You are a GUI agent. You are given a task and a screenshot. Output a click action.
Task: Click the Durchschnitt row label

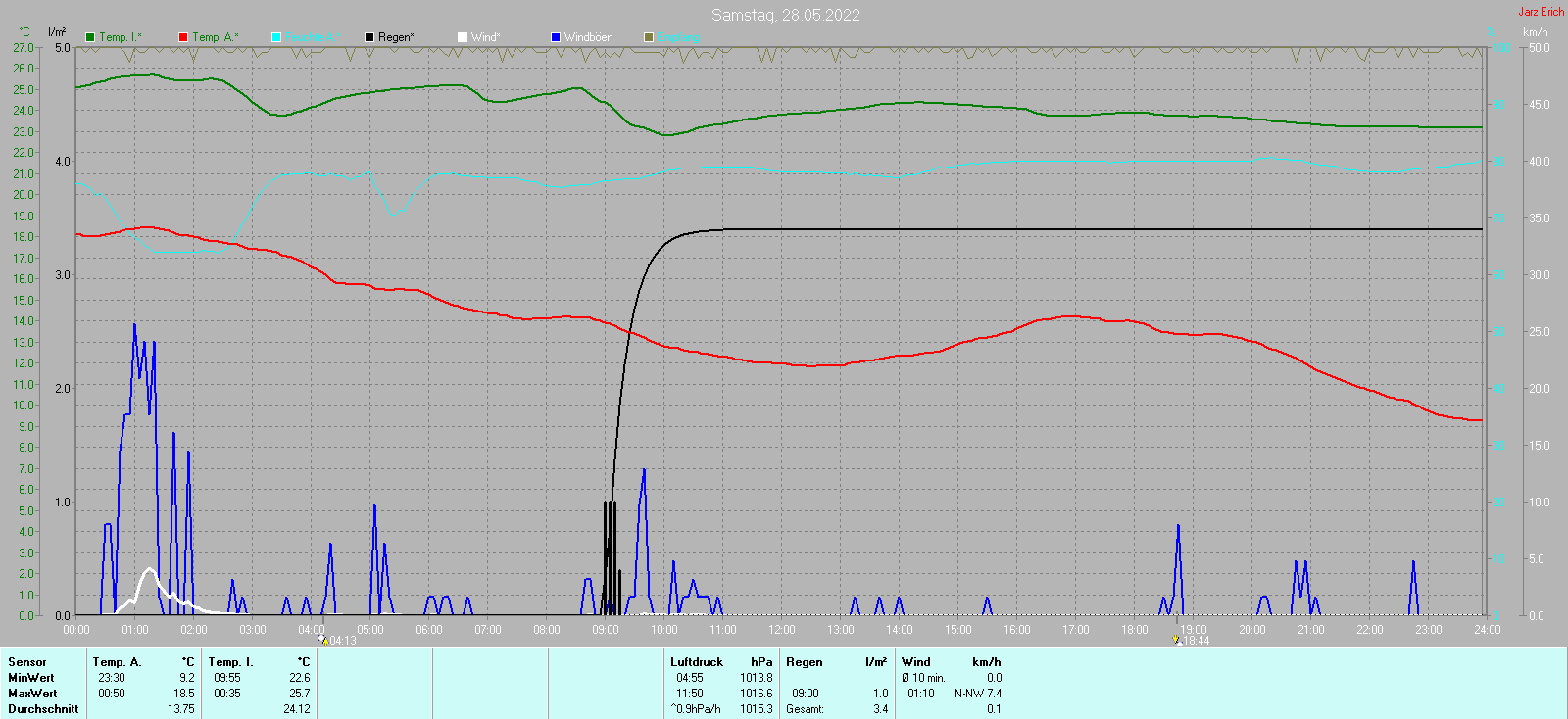tap(43, 709)
